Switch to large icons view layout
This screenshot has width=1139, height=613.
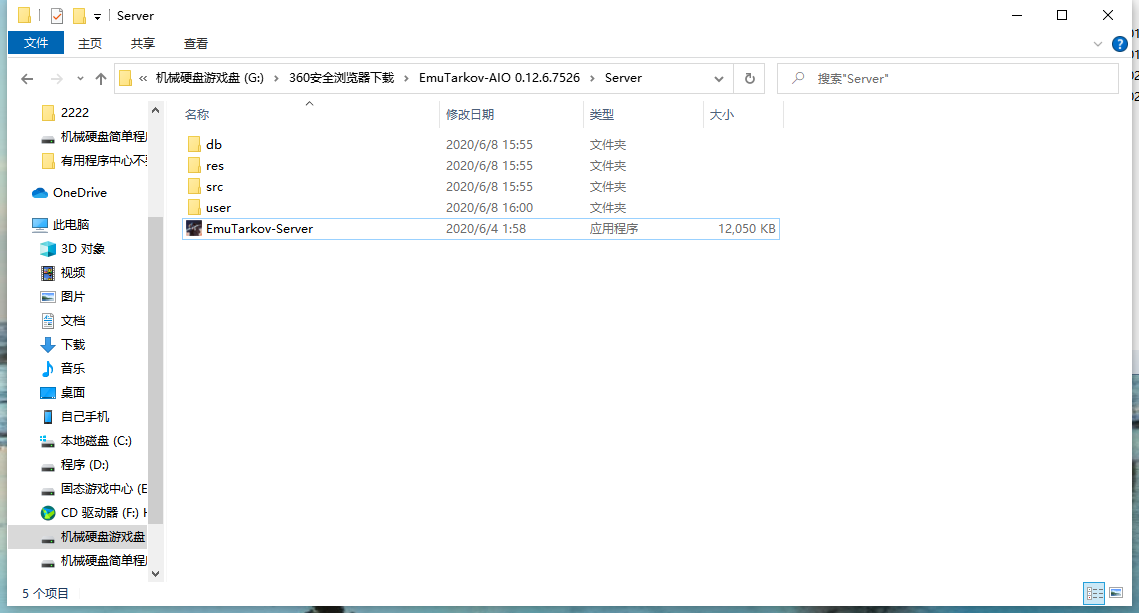(x=1116, y=593)
